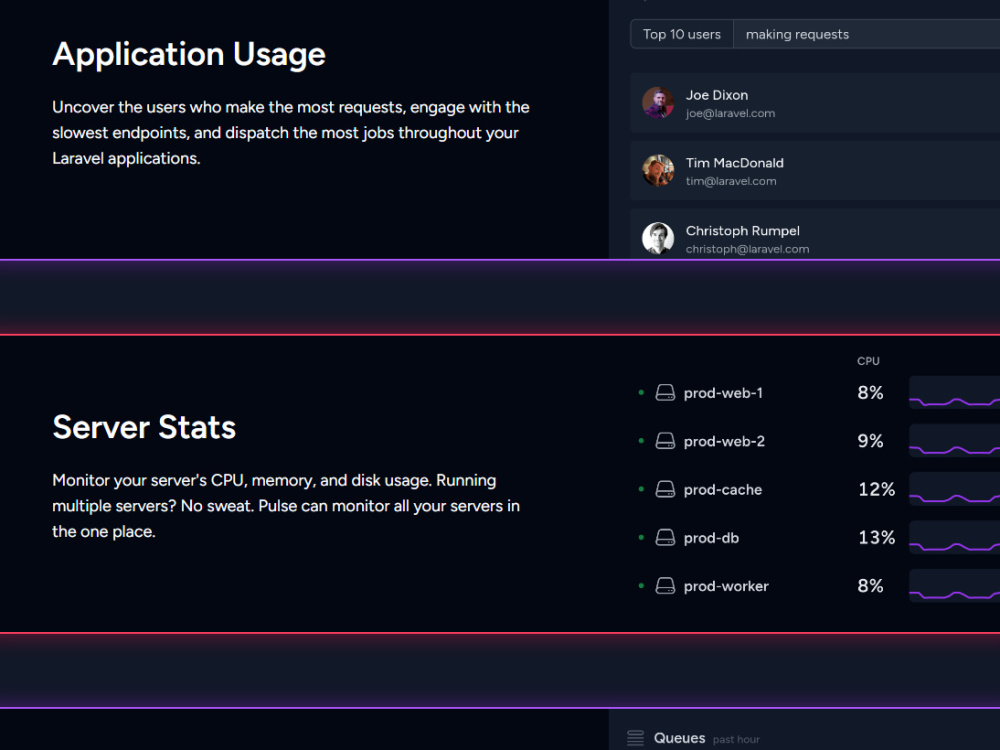
Task: Click the green status dot for prod-web-1
Action: point(641,393)
